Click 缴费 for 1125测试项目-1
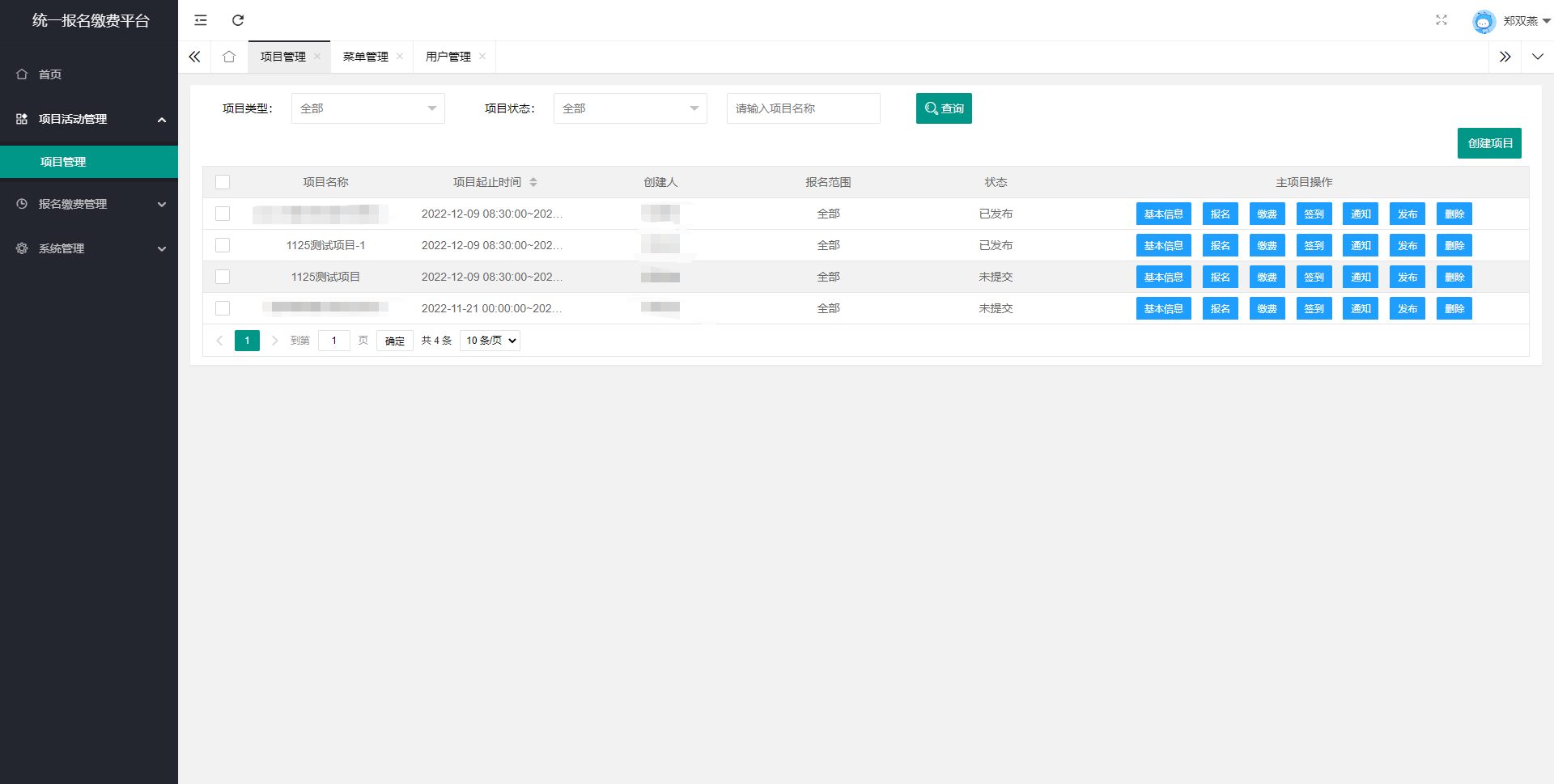Viewport: 1554px width, 784px height. [x=1267, y=246]
